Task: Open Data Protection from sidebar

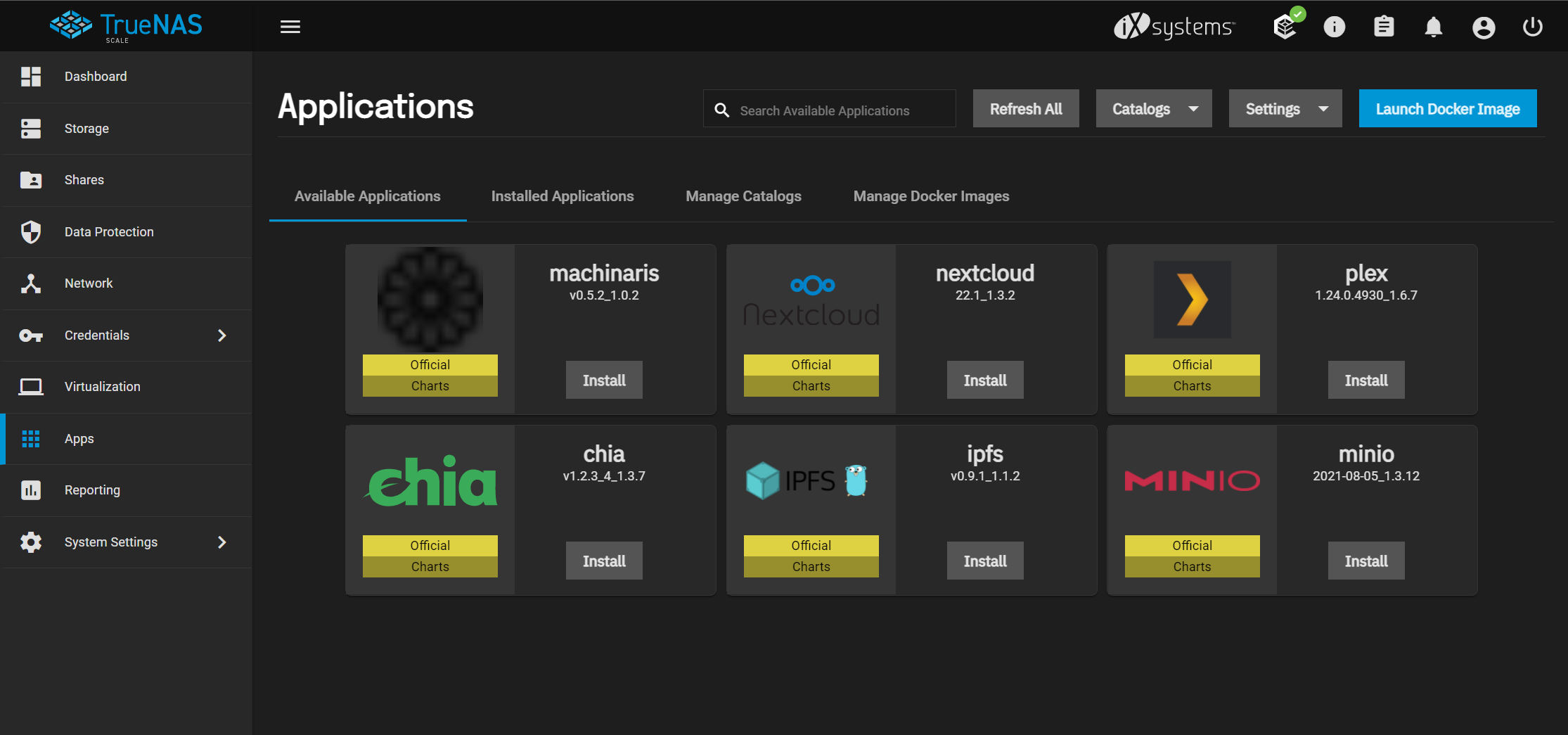Action: (127, 232)
